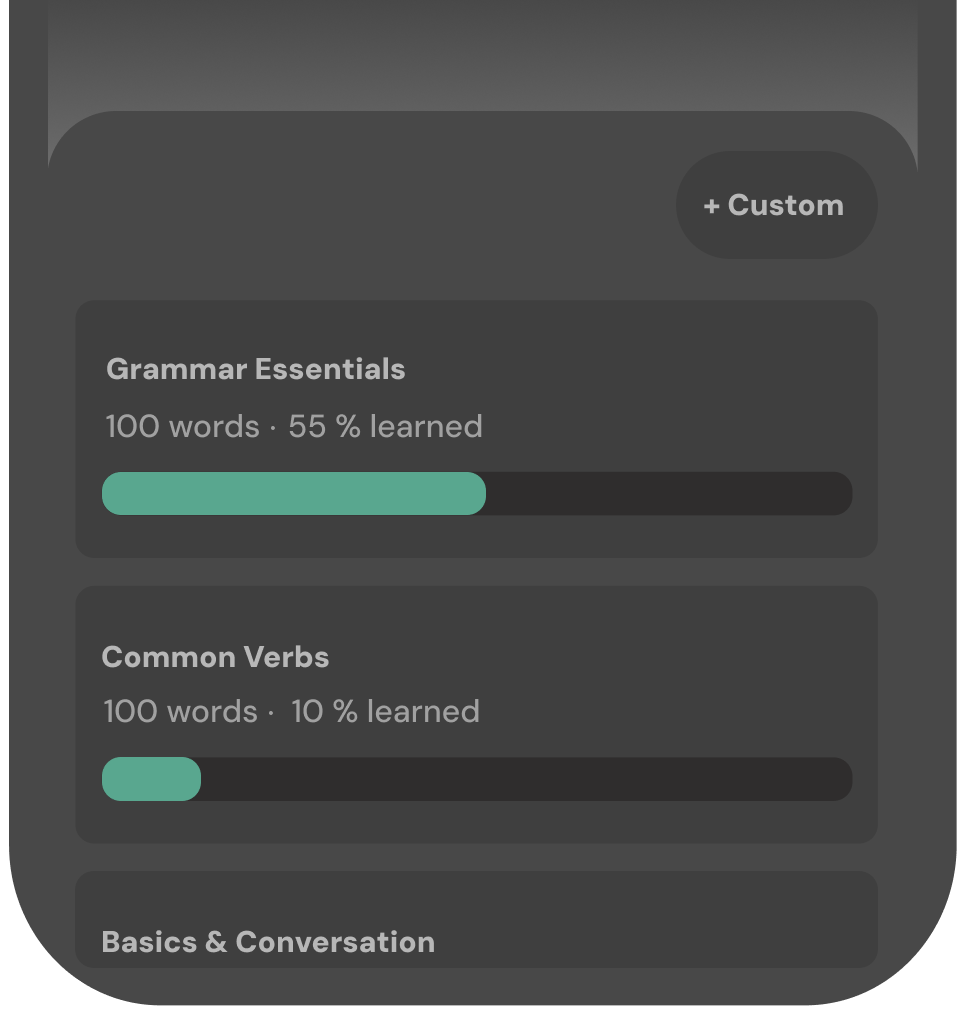Viewport: 965px width, 1018px height.
Task: Select the Common Verbs title
Action: 215,657
